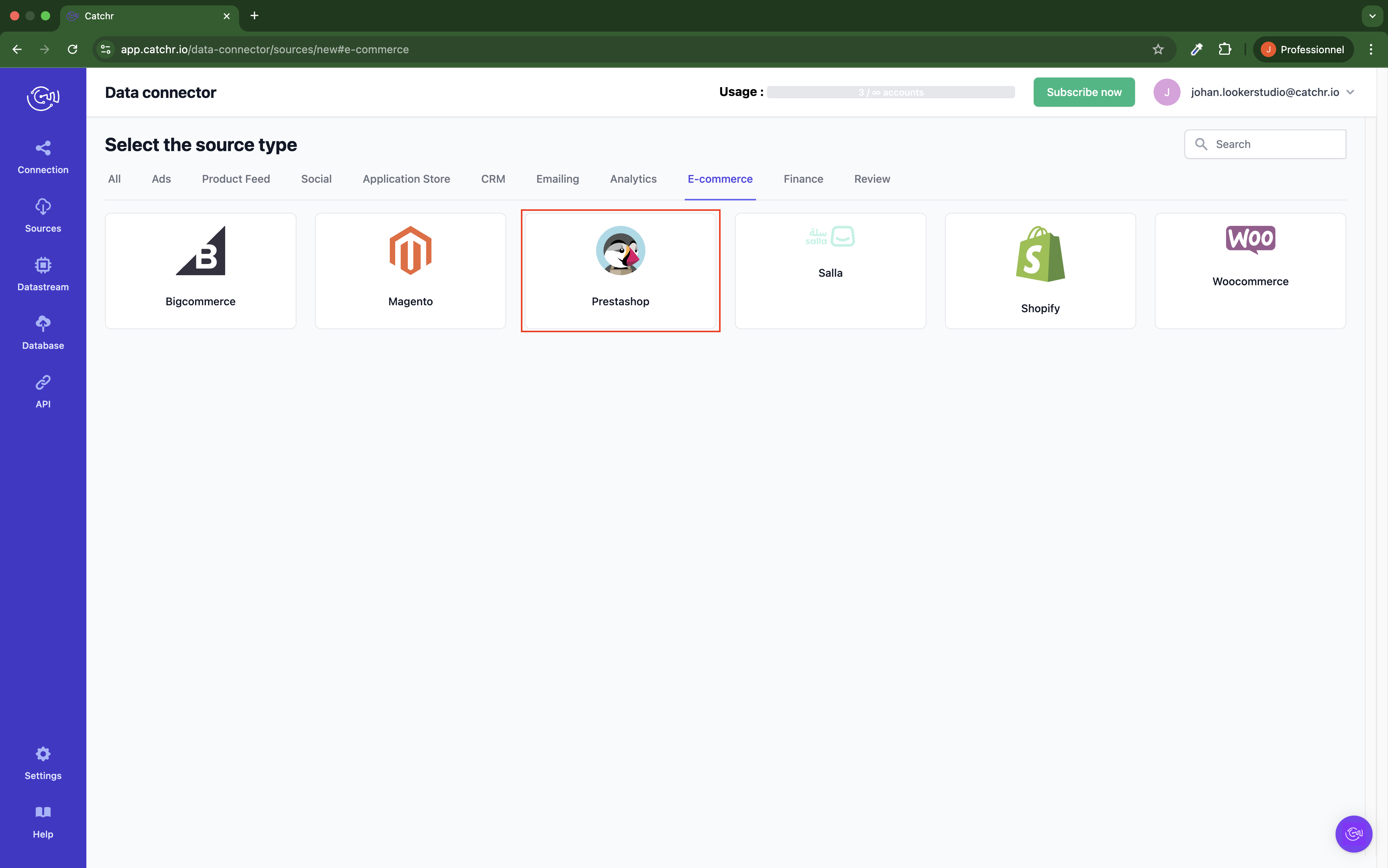The image size is (1388, 868).
Task: Switch to the Analytics tab
Action: click(x=633, y=179)
